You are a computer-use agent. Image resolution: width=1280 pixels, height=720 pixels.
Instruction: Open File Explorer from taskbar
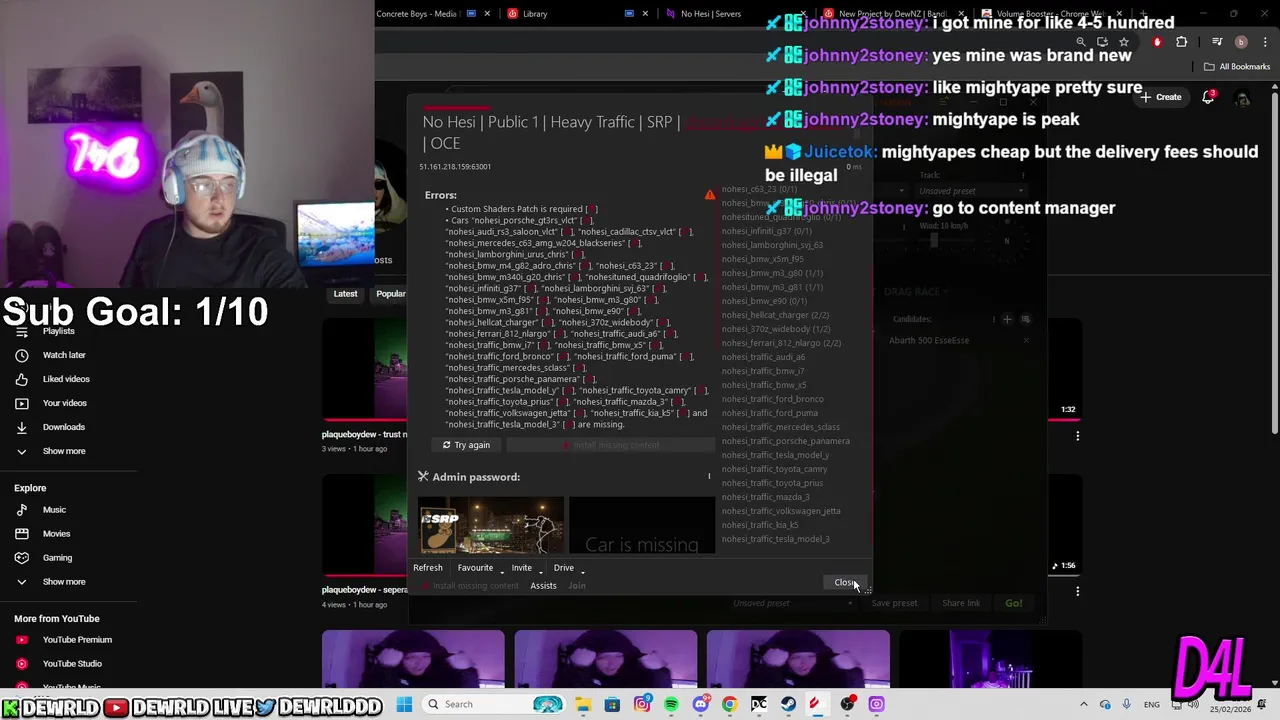[583, 704]
